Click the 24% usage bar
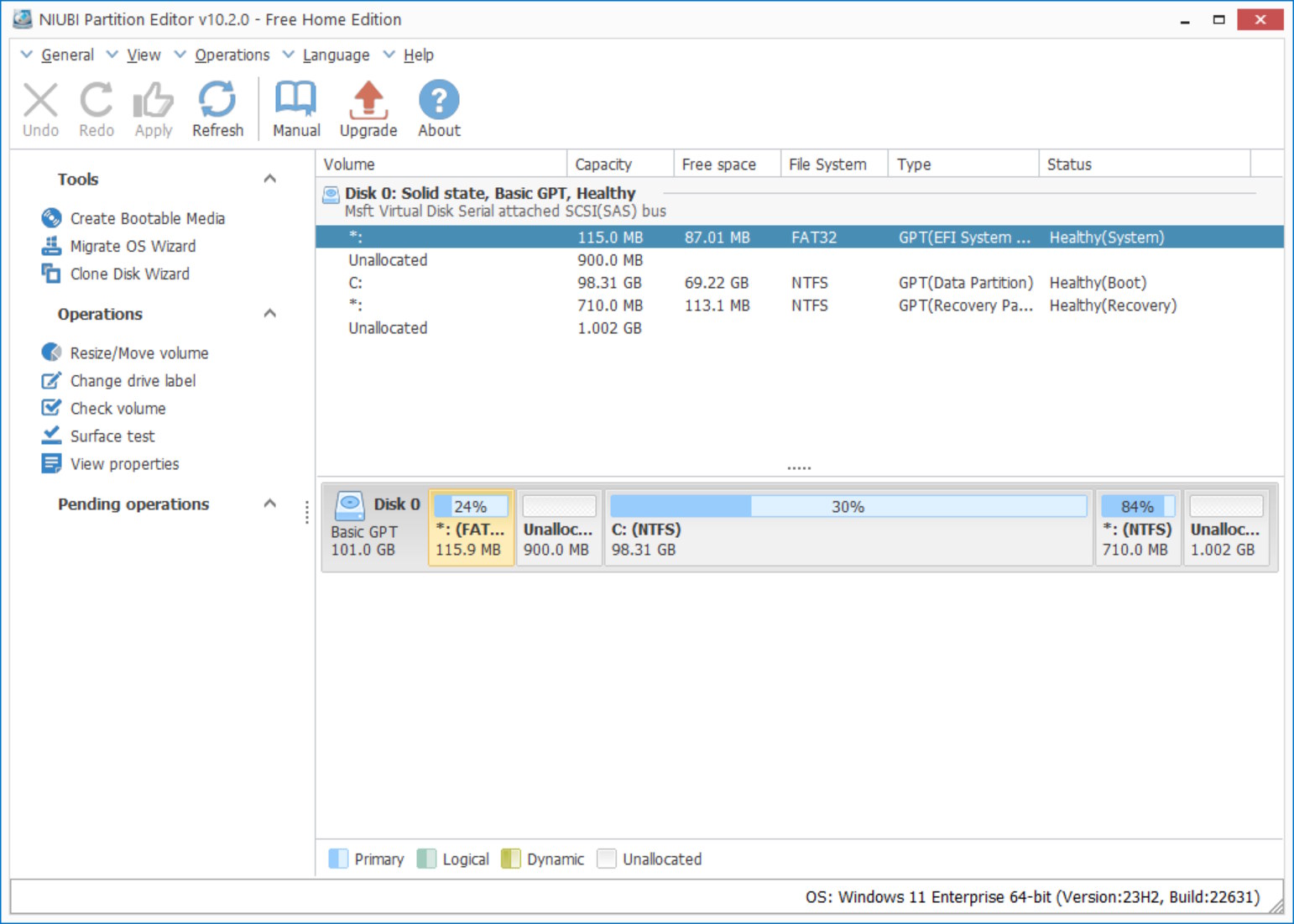1294x924 pixels. (x=471, y=506)
